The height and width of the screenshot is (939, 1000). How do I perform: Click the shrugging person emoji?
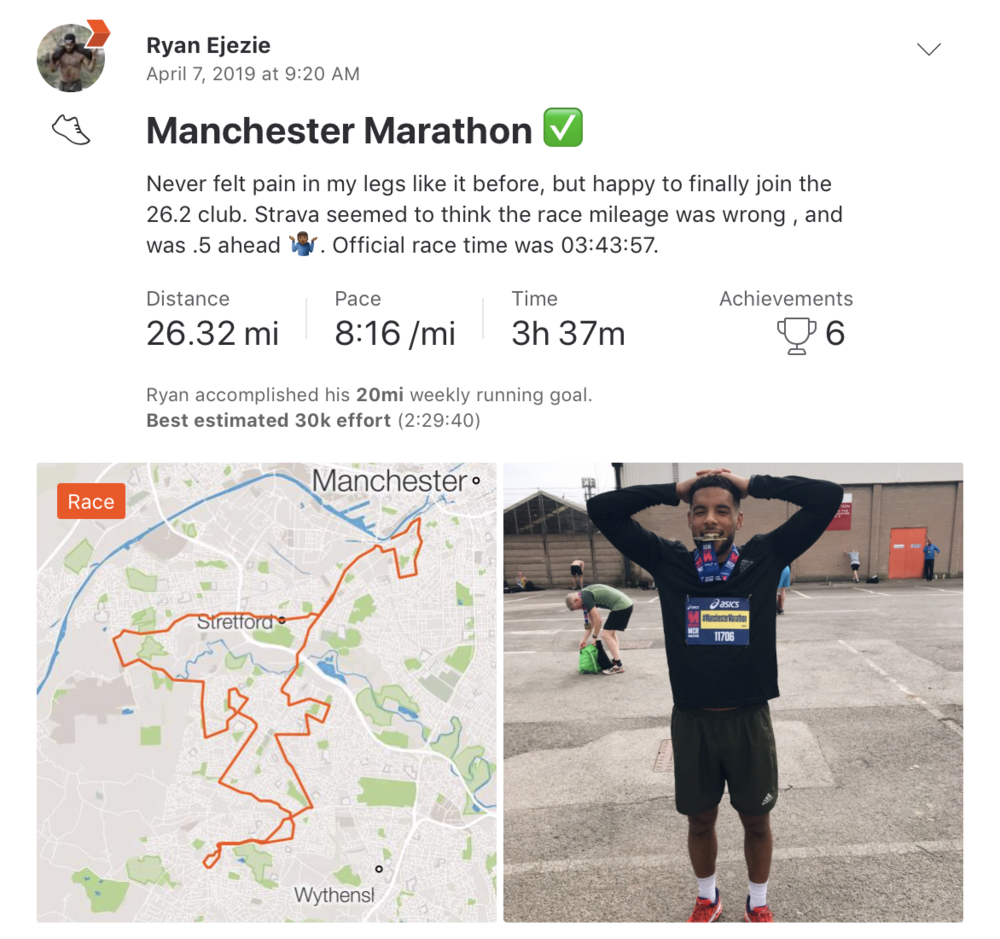coord(303,245)
